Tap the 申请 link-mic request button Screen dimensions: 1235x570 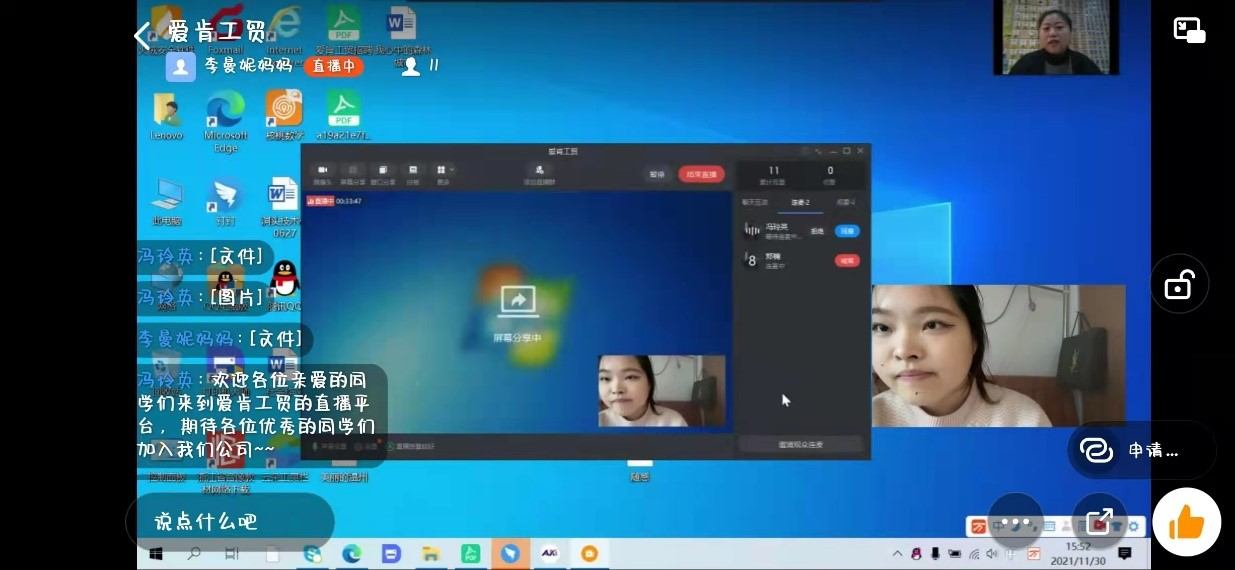click(1140, 451)
